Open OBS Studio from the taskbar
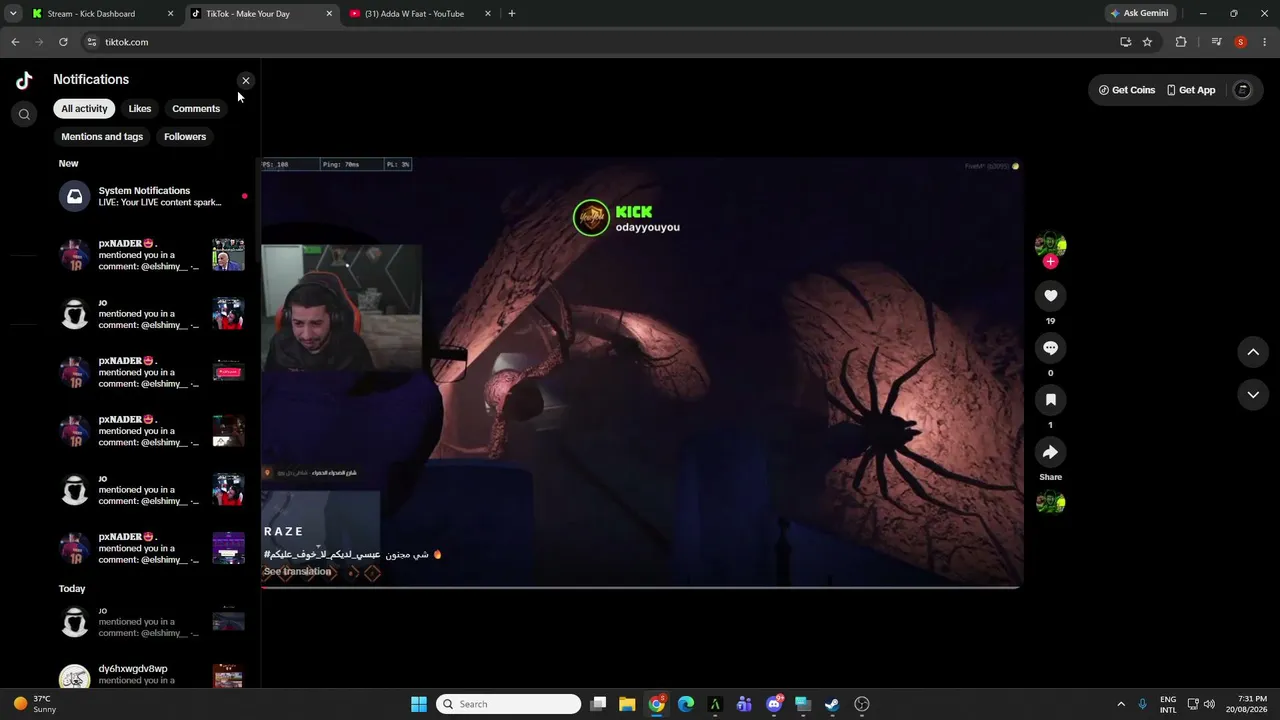 click(862, 704)
